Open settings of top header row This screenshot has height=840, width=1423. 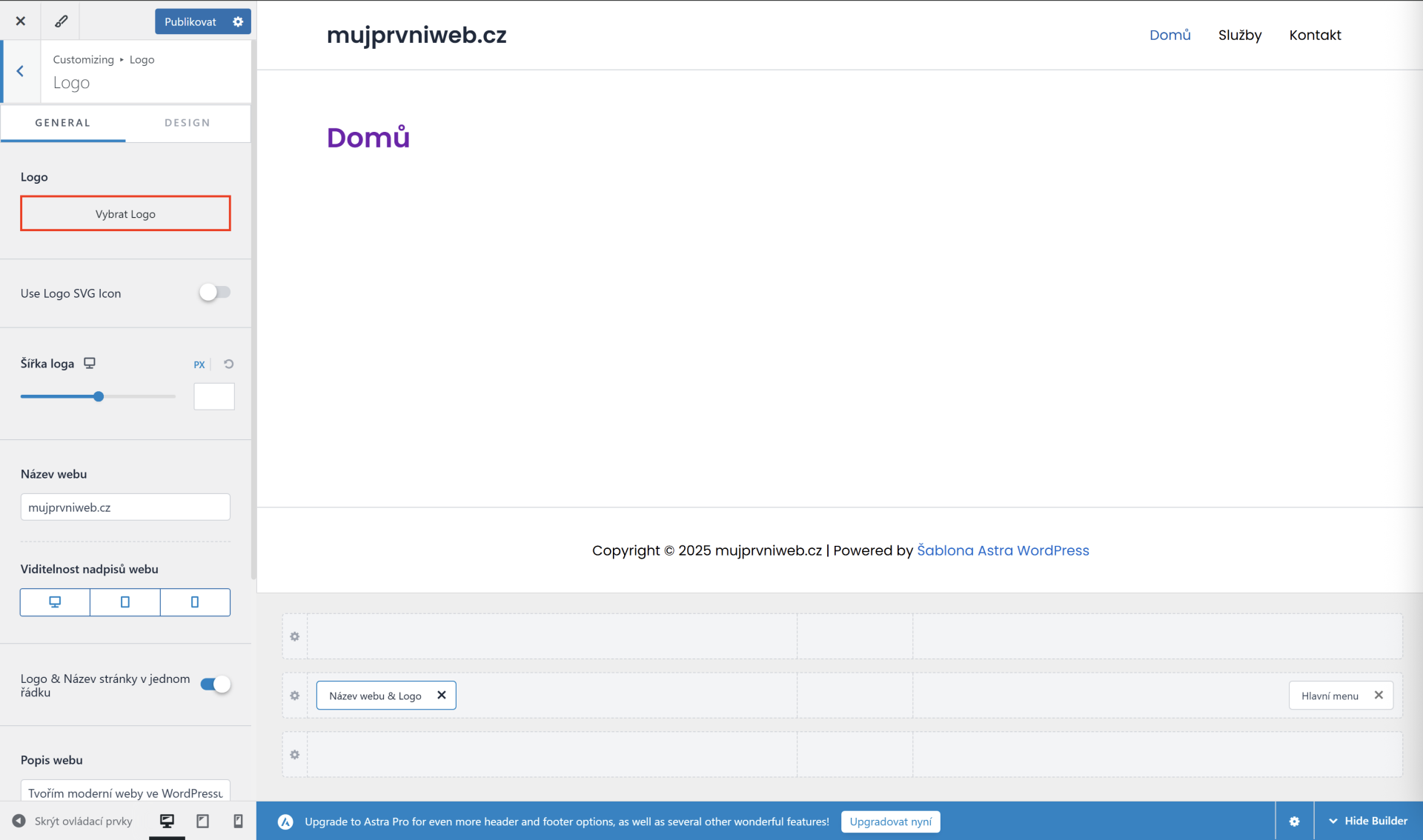(295, 636)
